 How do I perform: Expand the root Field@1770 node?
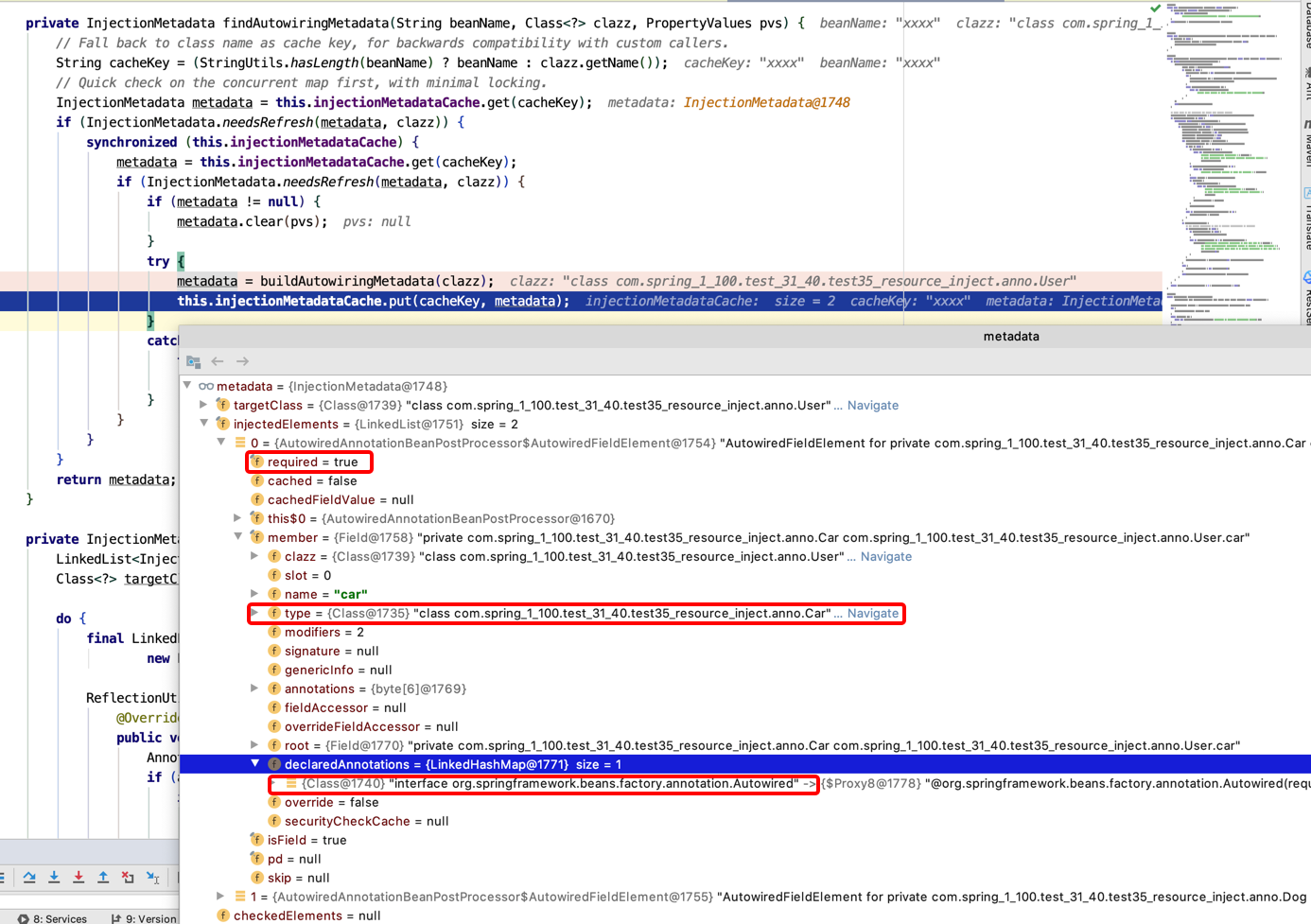255,745
